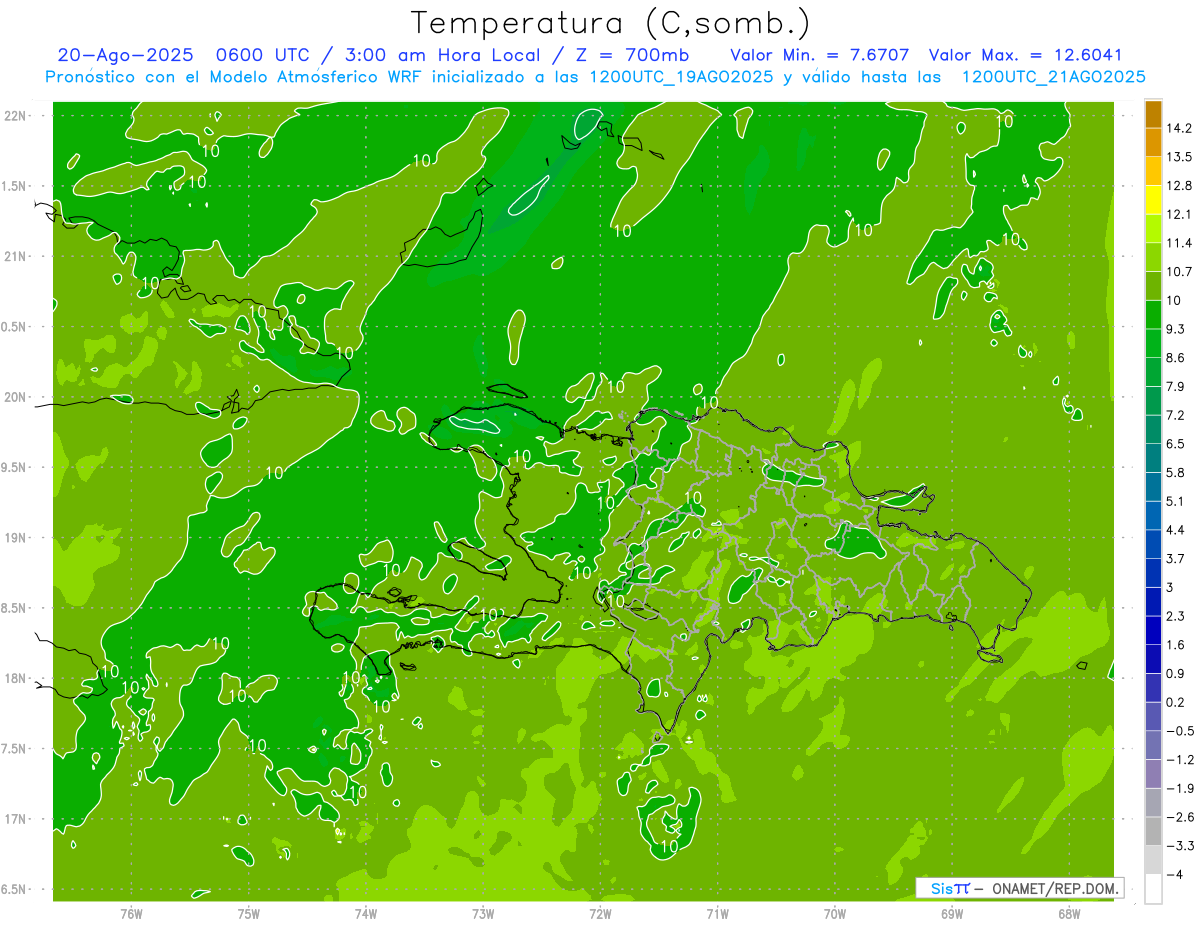Click the "18N" latitude axis label
The image size is (1200, 927).
point(15,678)
